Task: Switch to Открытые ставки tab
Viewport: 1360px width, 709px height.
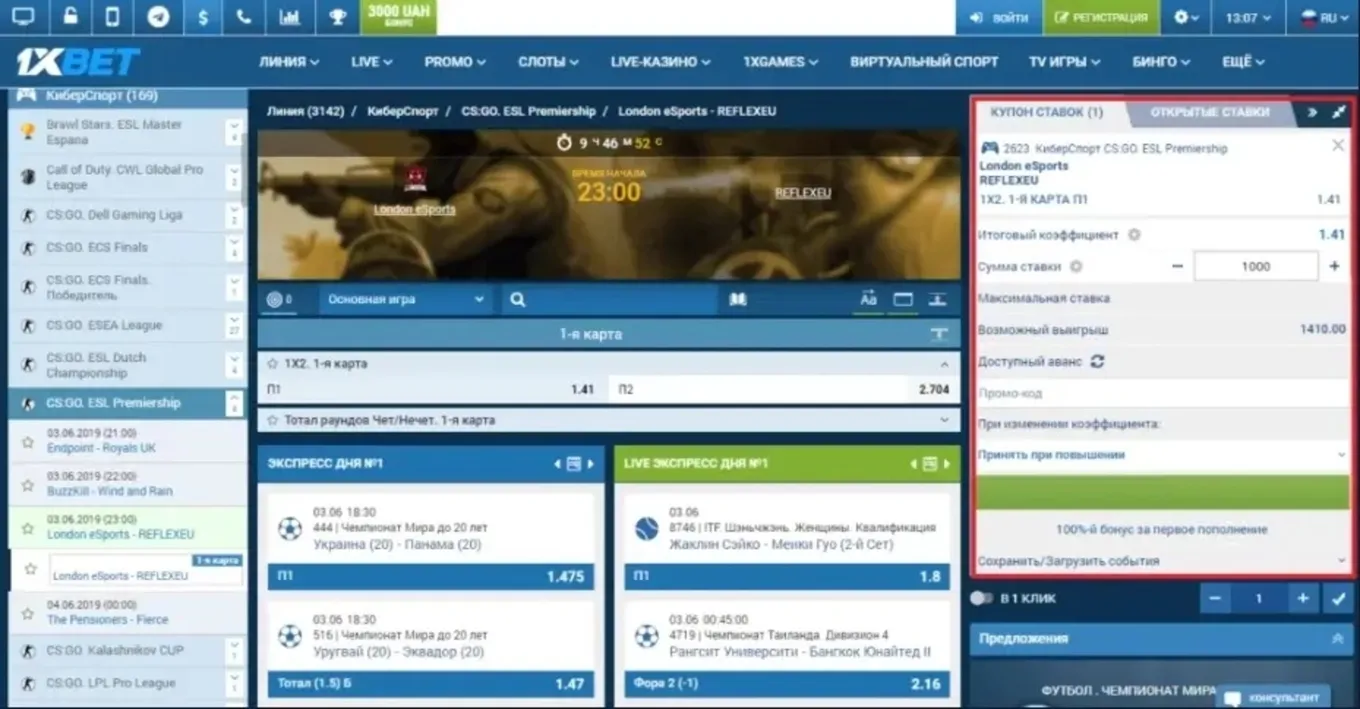Action: coord(1209,112)
